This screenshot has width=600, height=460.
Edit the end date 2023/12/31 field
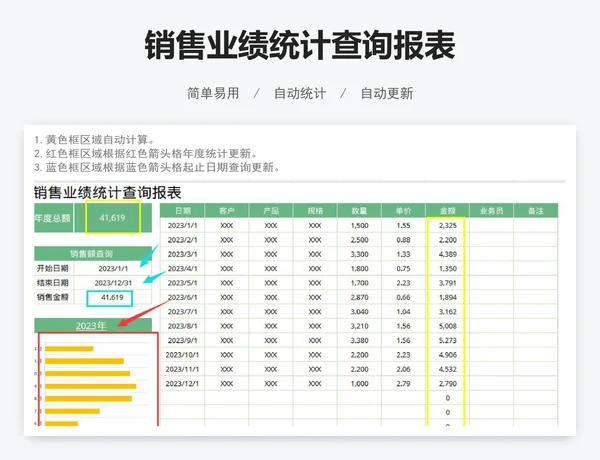pos(113,283)
